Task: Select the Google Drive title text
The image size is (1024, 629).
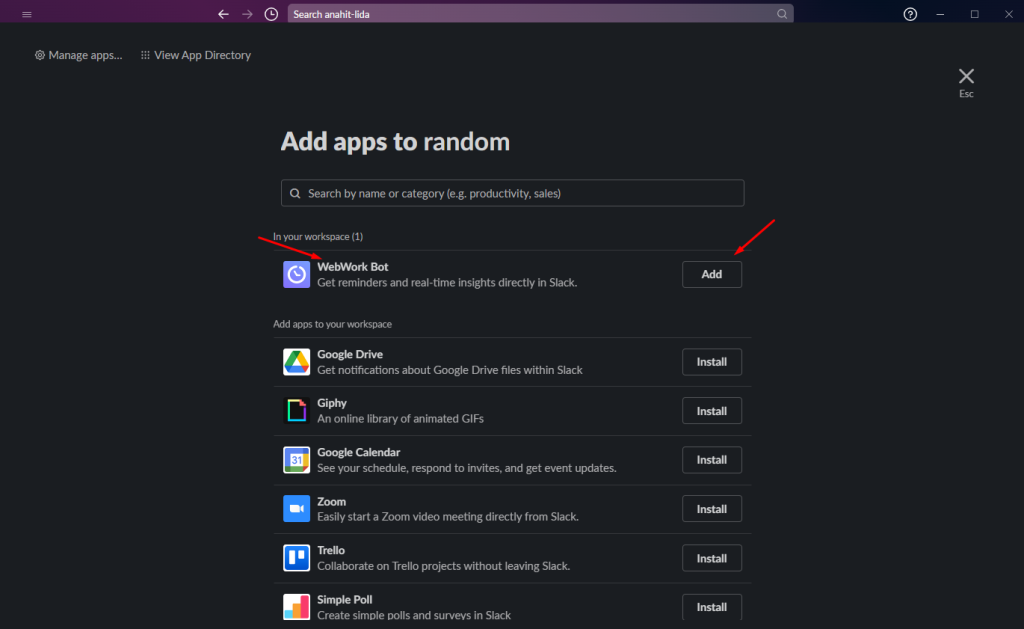Action: tap(350, 354)
